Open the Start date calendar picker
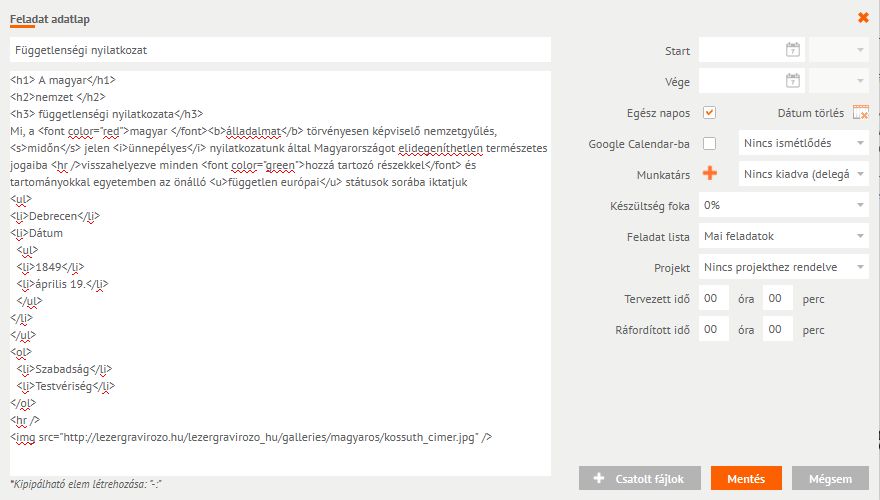 pos(792,50)
